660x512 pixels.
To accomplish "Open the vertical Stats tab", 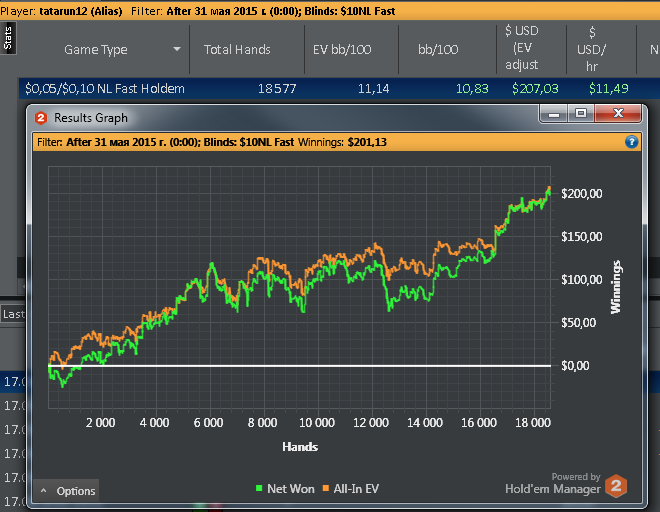I will [x=8, y=38].
